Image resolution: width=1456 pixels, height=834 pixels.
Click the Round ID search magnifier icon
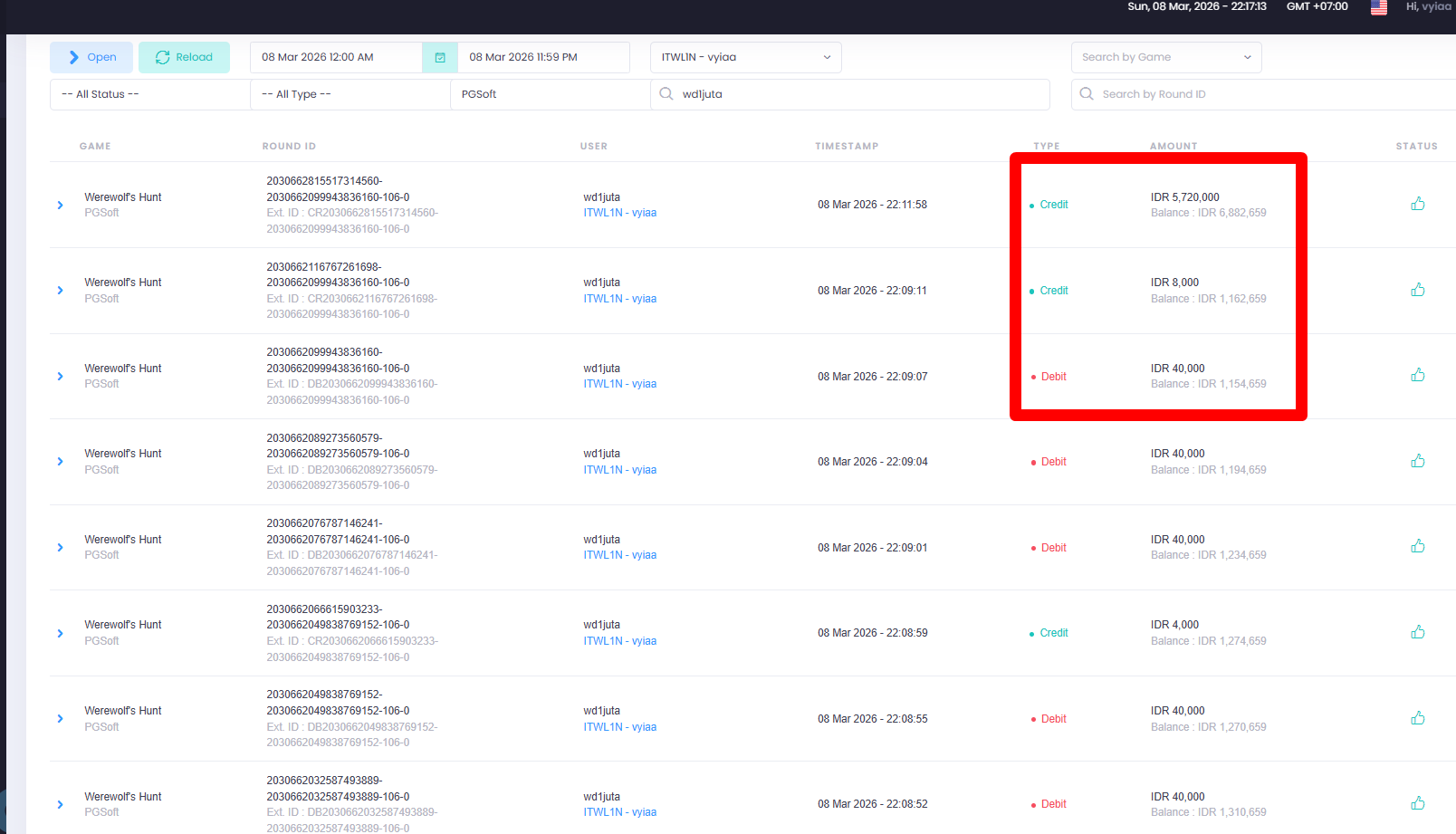pyautogui.click(x=1087, y=94)
